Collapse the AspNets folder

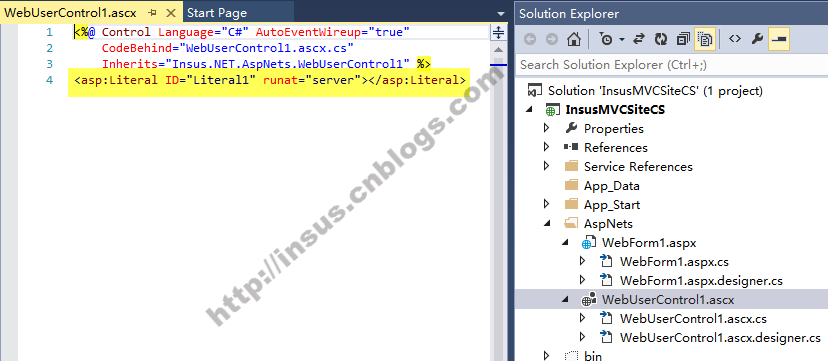tap(548, 224)
